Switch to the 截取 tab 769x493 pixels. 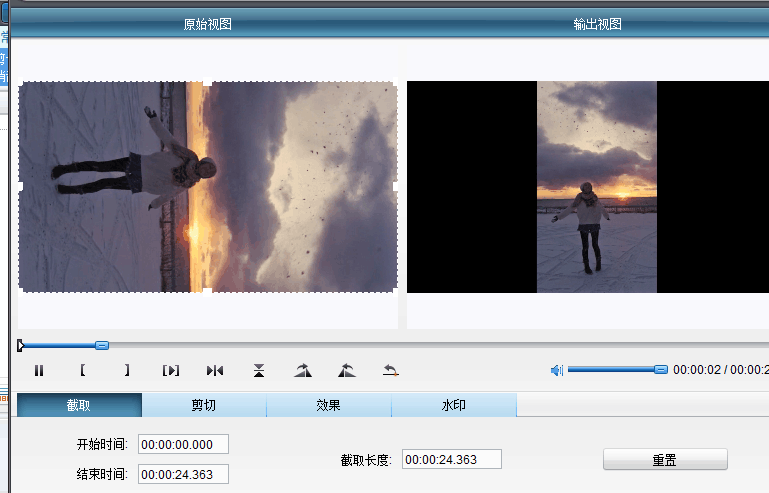click(79, 405)
